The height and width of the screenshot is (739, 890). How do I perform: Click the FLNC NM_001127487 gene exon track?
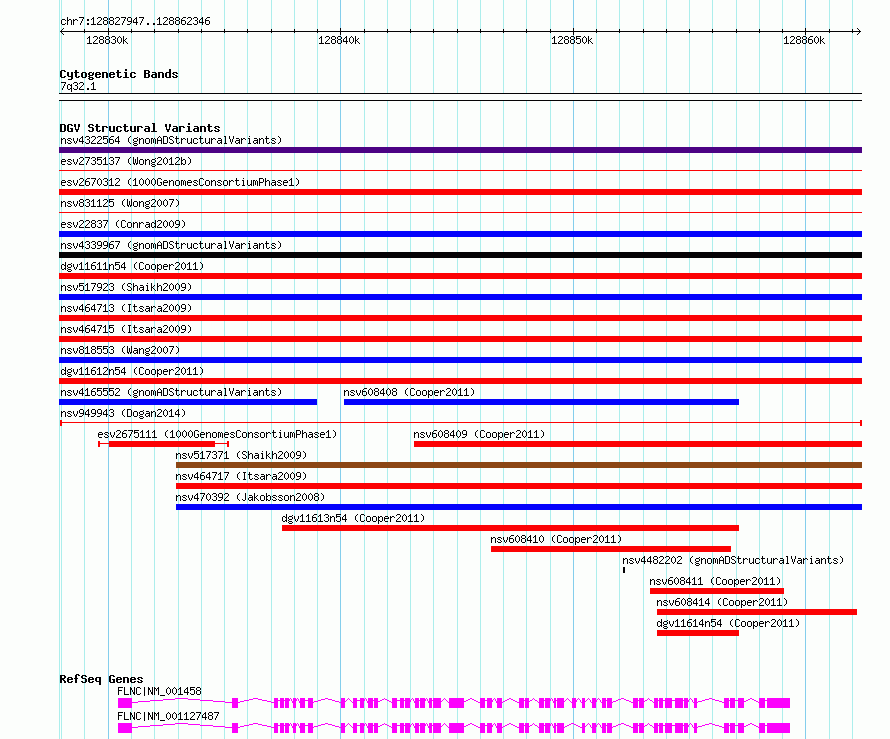454,728
